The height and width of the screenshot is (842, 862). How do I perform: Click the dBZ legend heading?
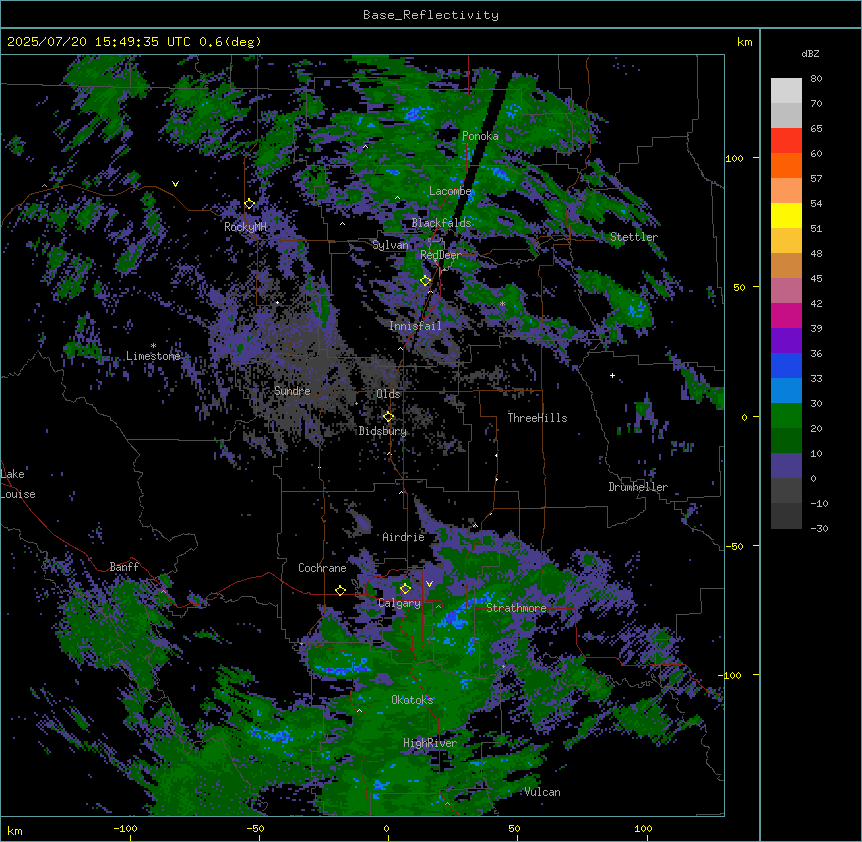tap(810, 54)
